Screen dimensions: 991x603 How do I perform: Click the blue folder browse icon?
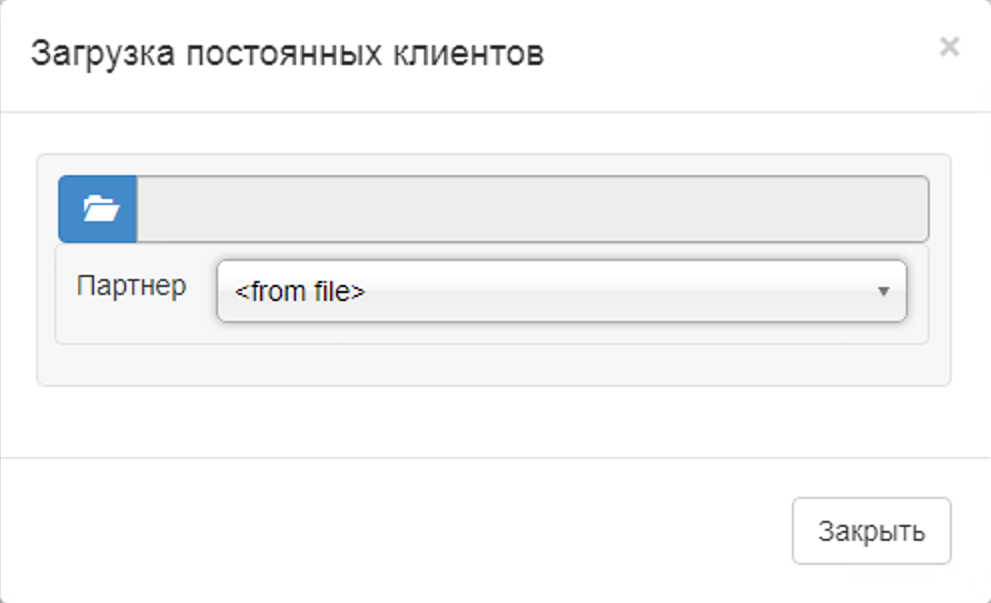coord(98,209)
